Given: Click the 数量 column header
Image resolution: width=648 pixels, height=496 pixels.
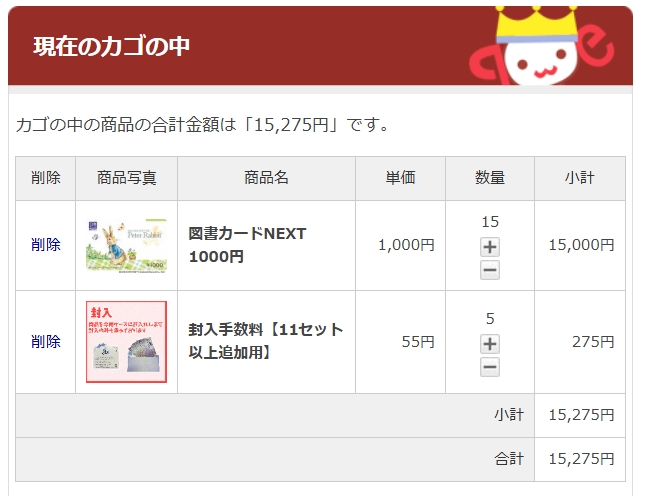Looking at the screenshot, I should point(490,178).
